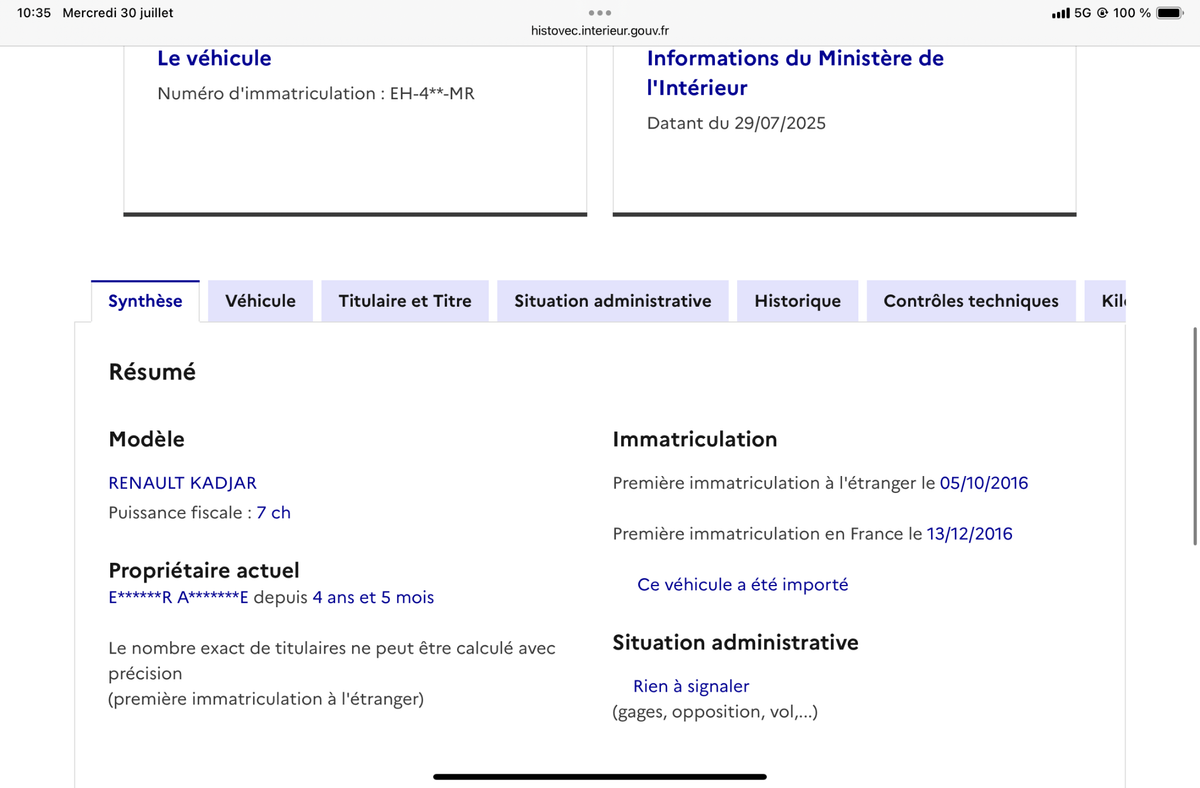Open the Synthèse tab
Viewport: 1200px width, 788px height.
pyautogui.click(x=145, y=301)
